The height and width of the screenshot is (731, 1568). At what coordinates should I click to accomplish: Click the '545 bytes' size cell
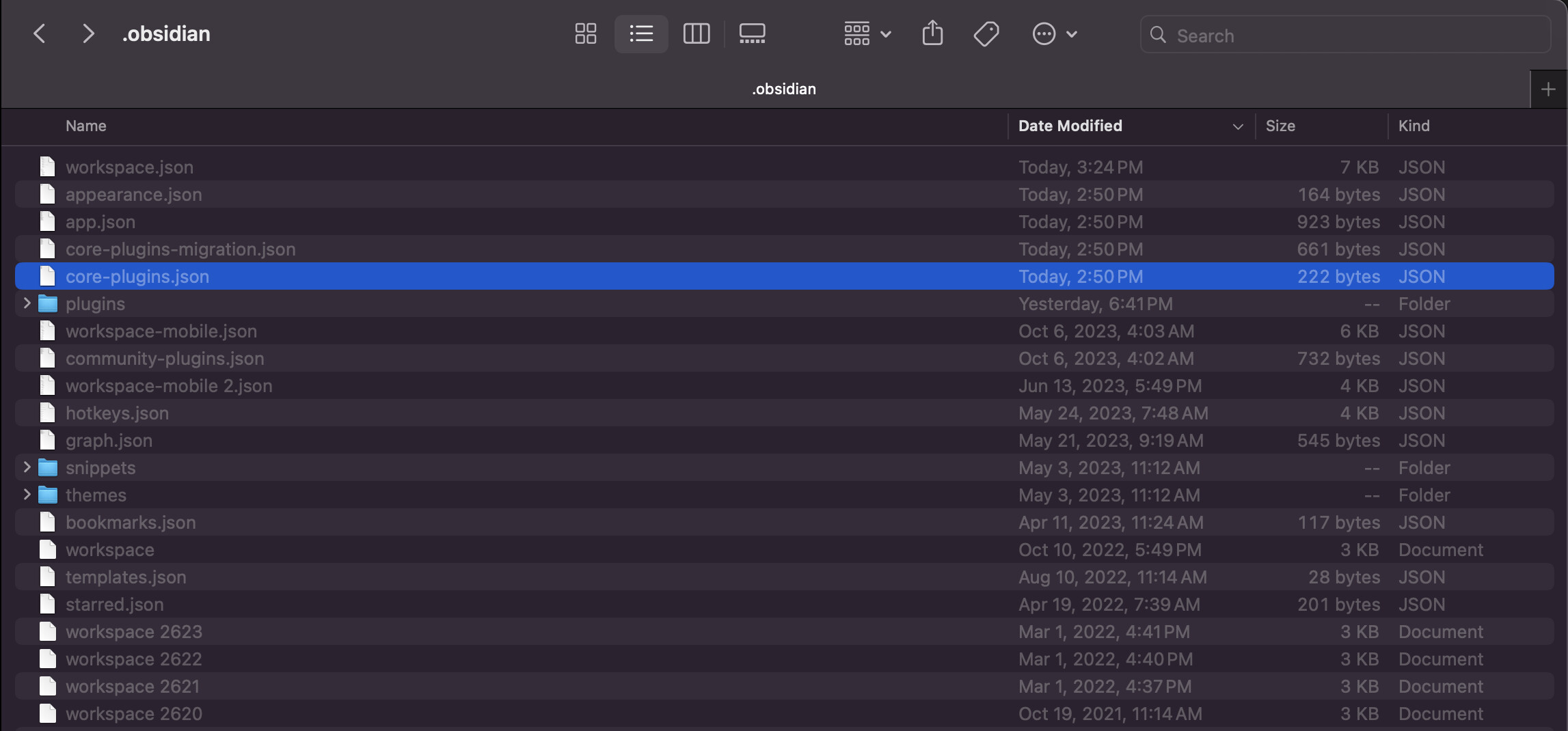[1338, 441]
